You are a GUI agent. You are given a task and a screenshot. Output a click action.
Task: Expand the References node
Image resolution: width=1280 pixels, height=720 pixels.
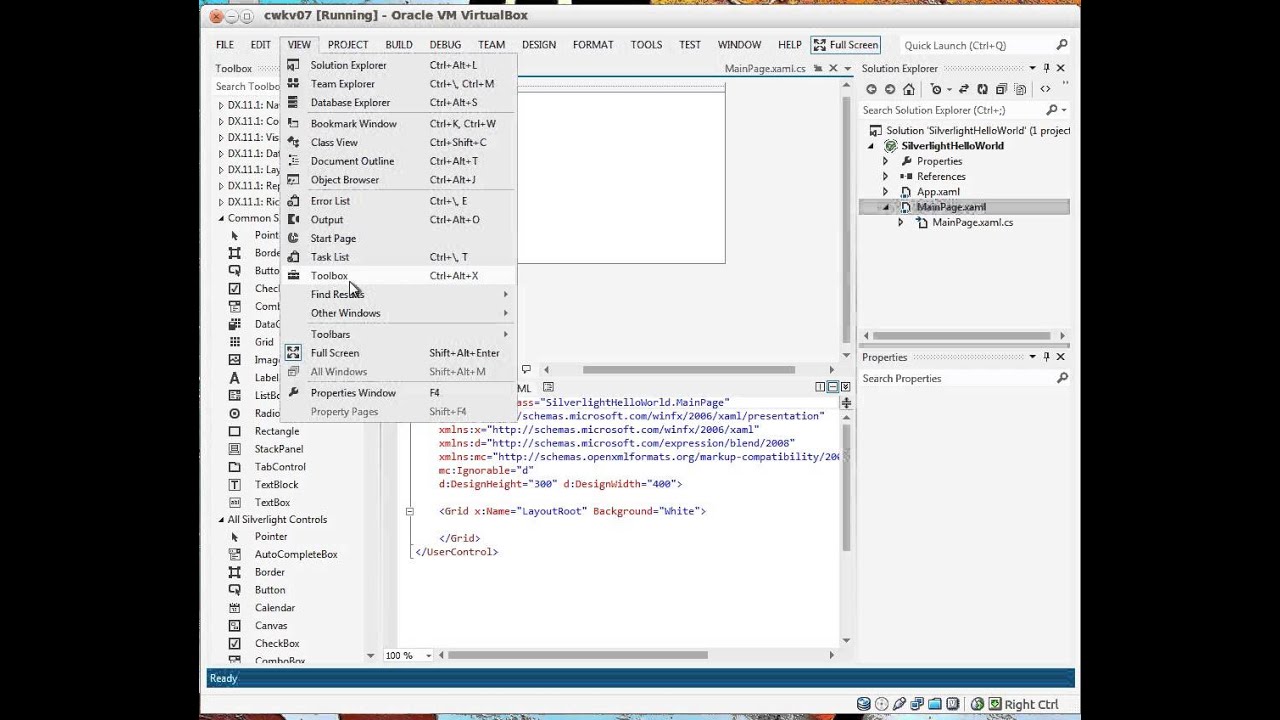click(x=885, y=176)
